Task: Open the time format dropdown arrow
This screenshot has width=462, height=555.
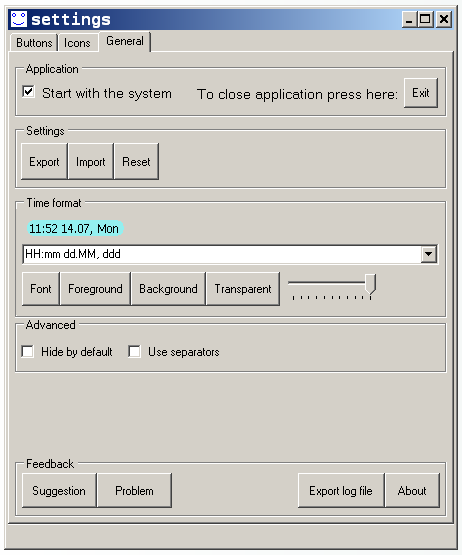Action: 428,254
